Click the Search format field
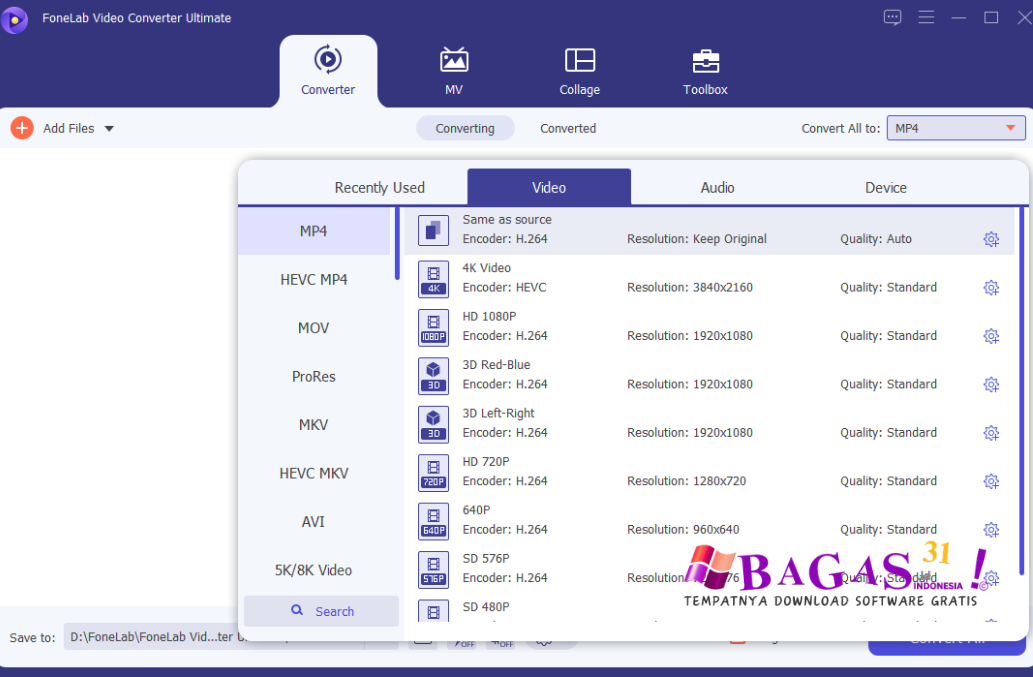This screenshot has width=1033, height=677. (x=321, y=611)
